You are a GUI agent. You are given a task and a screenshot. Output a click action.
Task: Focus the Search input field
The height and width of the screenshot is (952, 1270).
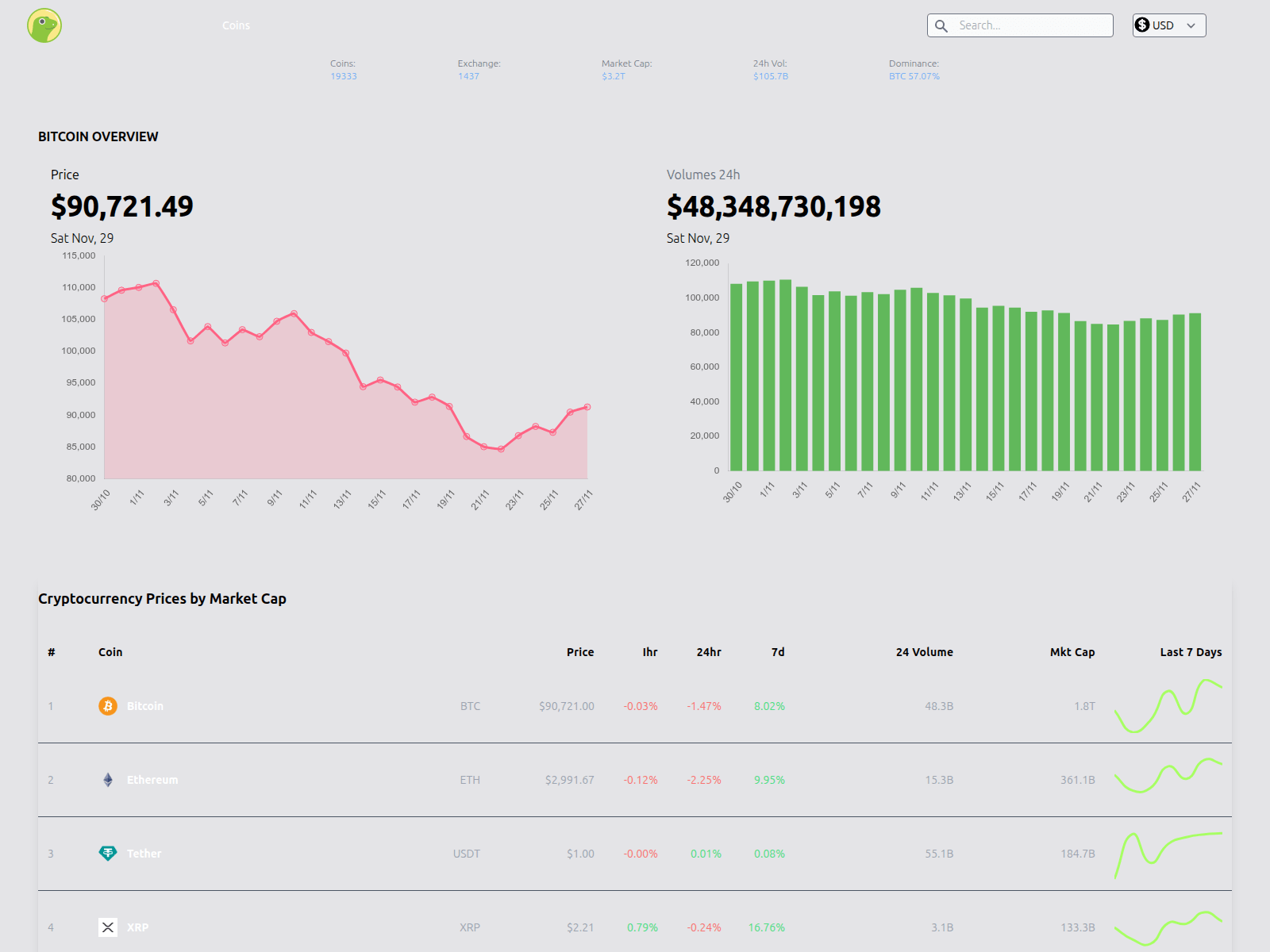pos(1020,25)
